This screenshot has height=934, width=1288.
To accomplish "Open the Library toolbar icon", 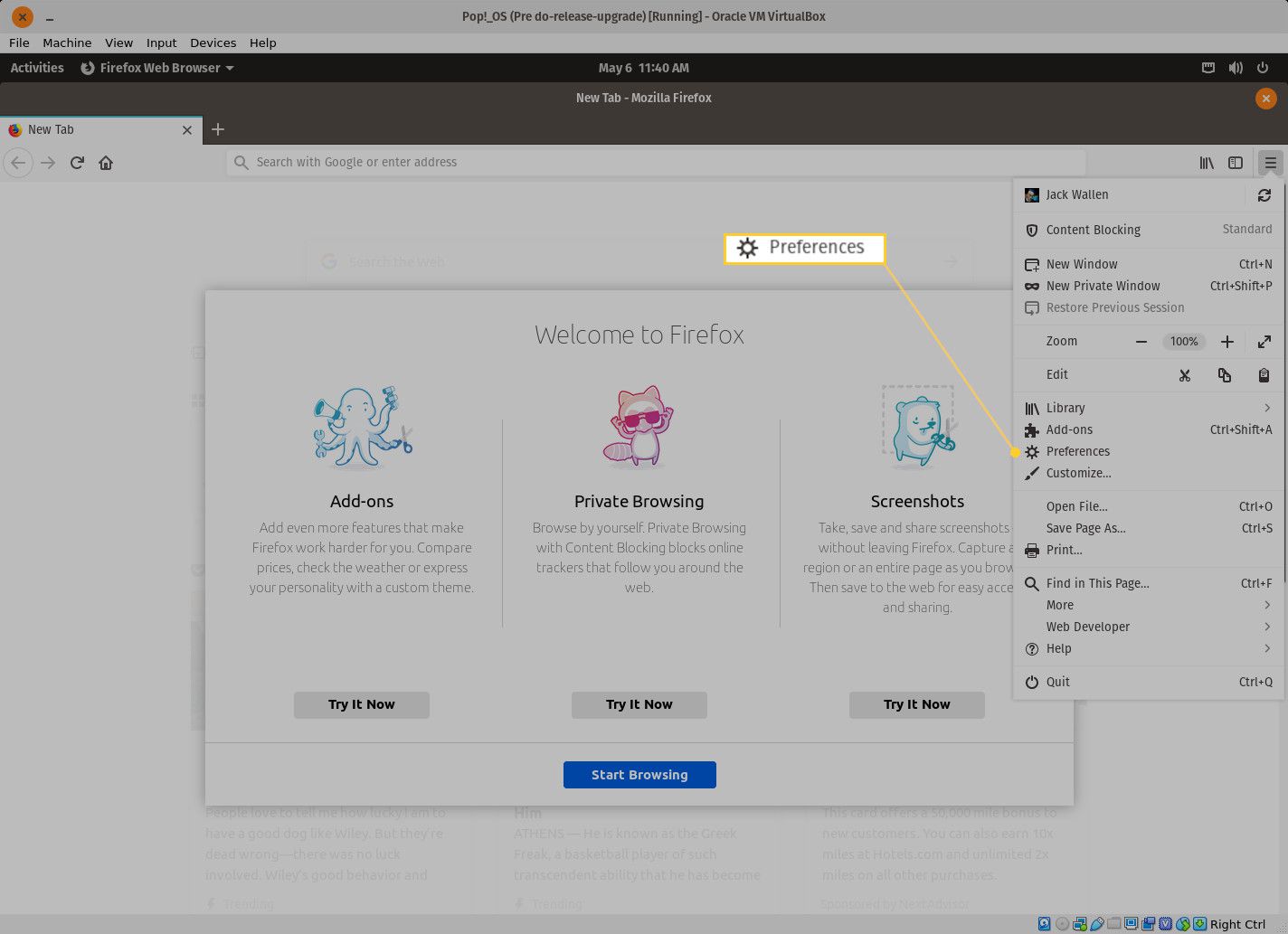I will click(x=1207, y=163).
